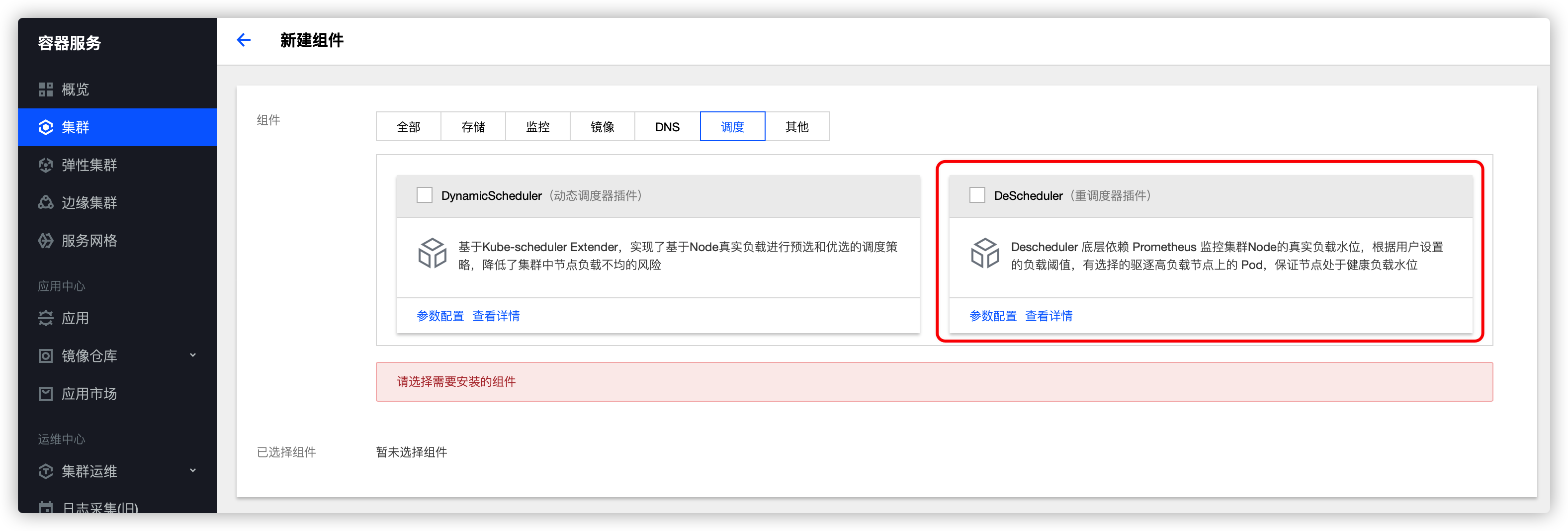Click the 容器服务 title in sidebar
The height and width of the screenshot is (531, 1568).
[70, 43]
